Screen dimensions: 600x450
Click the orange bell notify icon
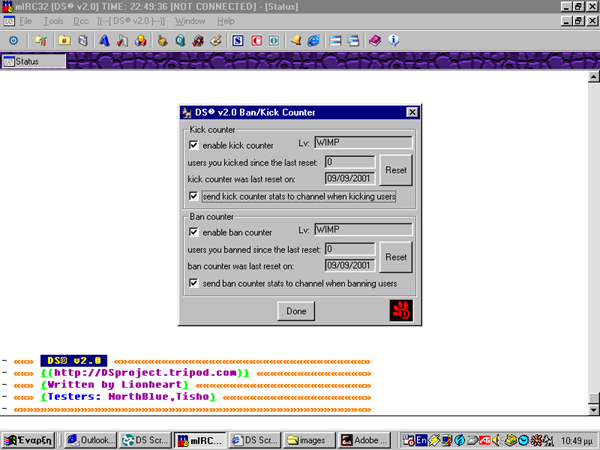coord(296,40)
